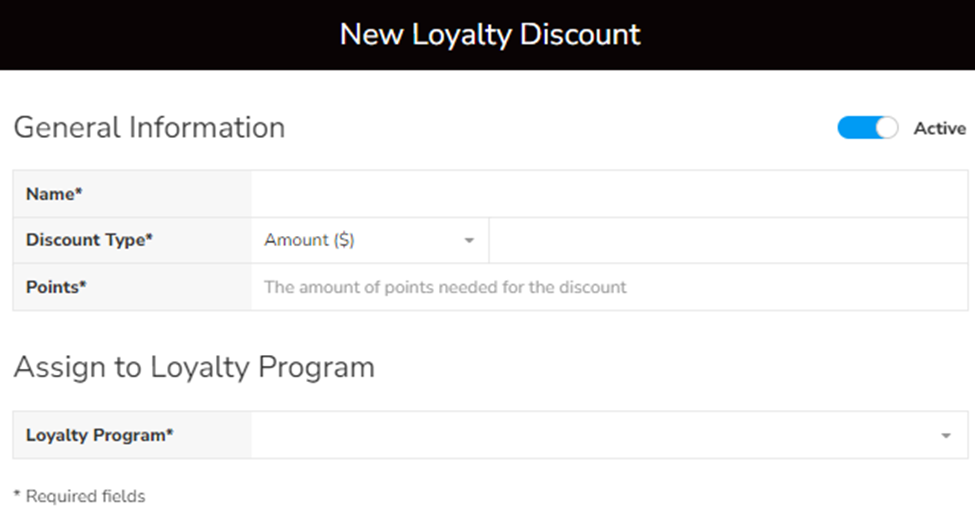This screenshot has width=975, height=531.
Task: Click the Assign to Loyalty Program heading
Action: coord(194,367)
